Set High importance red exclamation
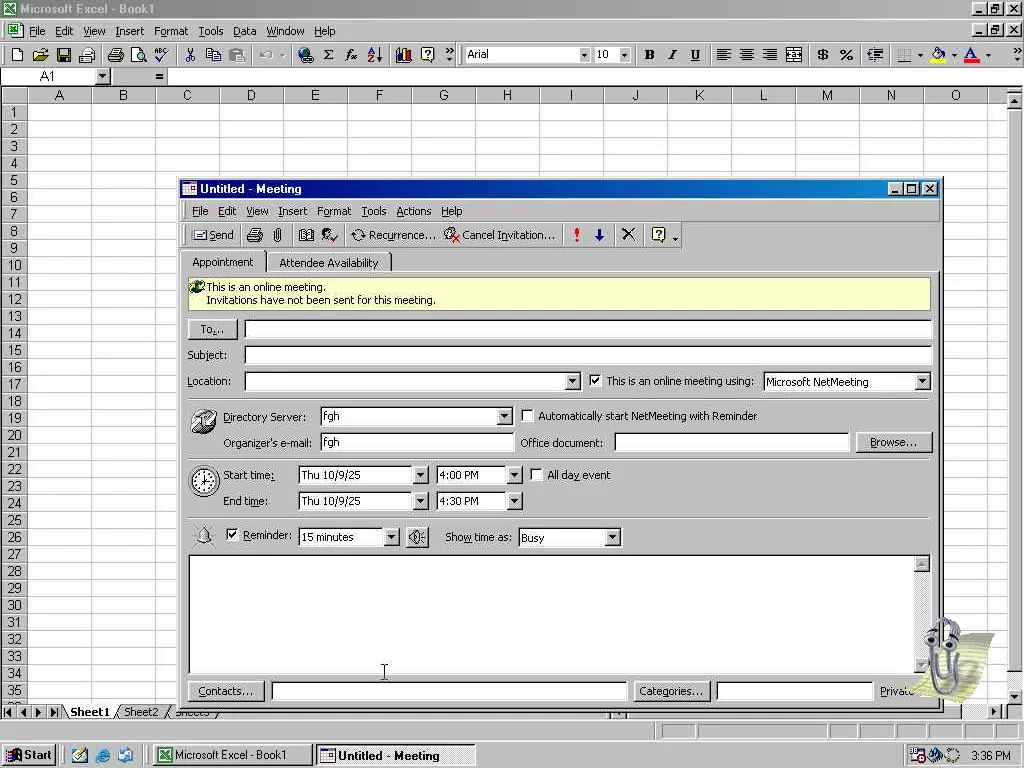The image size is (1024, 768). pos(577,235)
